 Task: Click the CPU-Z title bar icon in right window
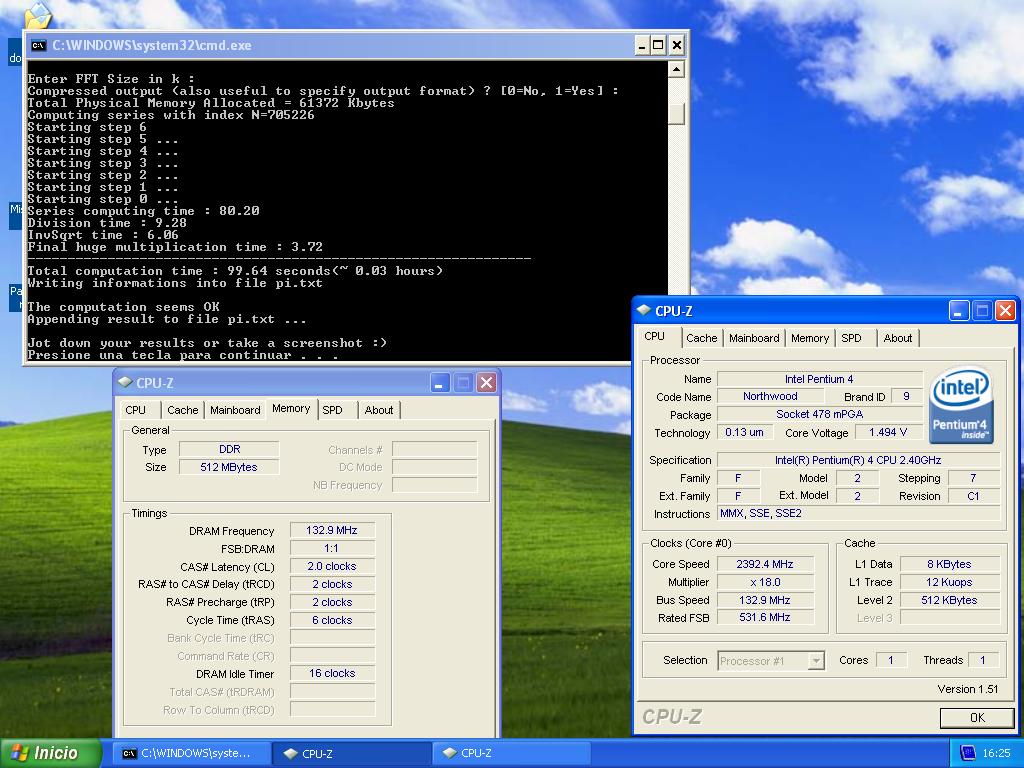[x=645, y=310]
